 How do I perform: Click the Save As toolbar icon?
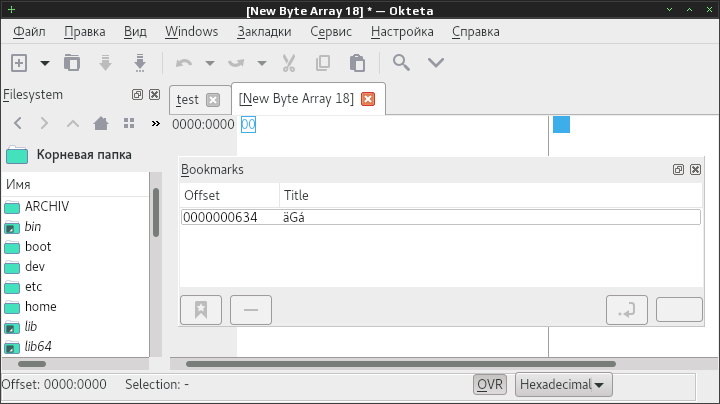click(x=140, y=63)
